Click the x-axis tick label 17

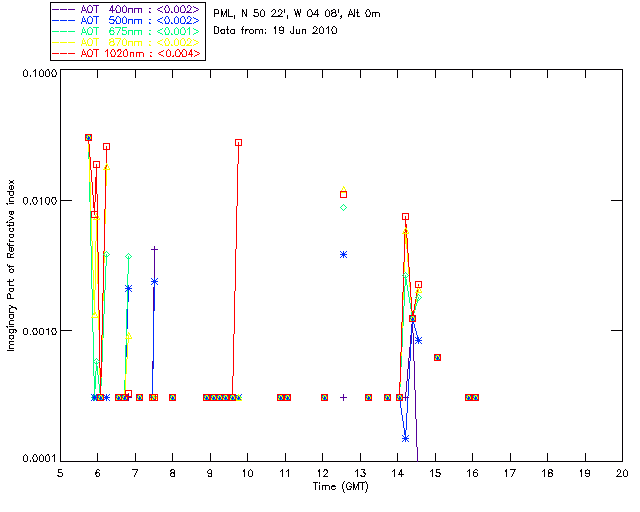coord(510,473)
